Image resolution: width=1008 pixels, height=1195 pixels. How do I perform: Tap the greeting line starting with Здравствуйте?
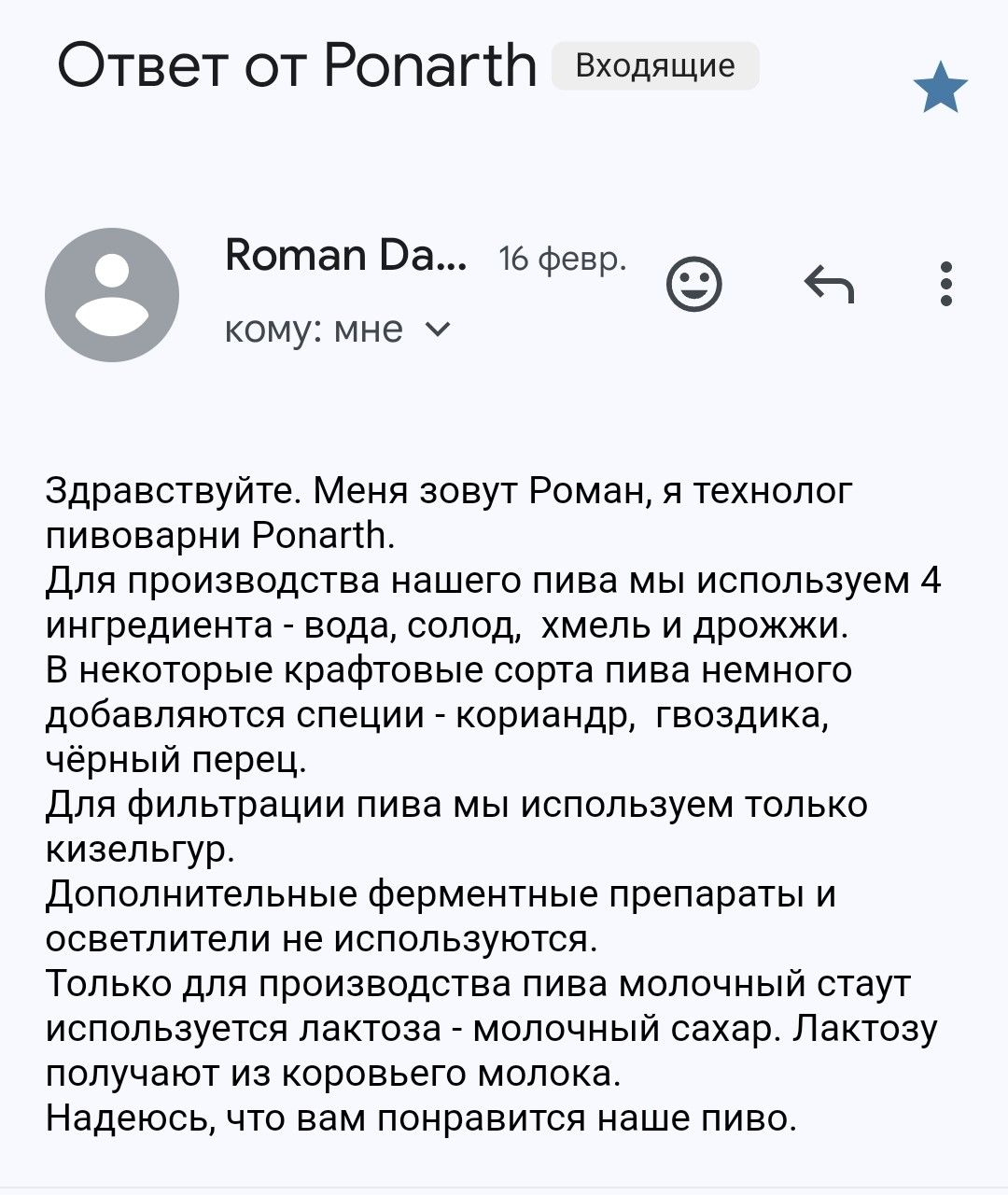point(449,491)
